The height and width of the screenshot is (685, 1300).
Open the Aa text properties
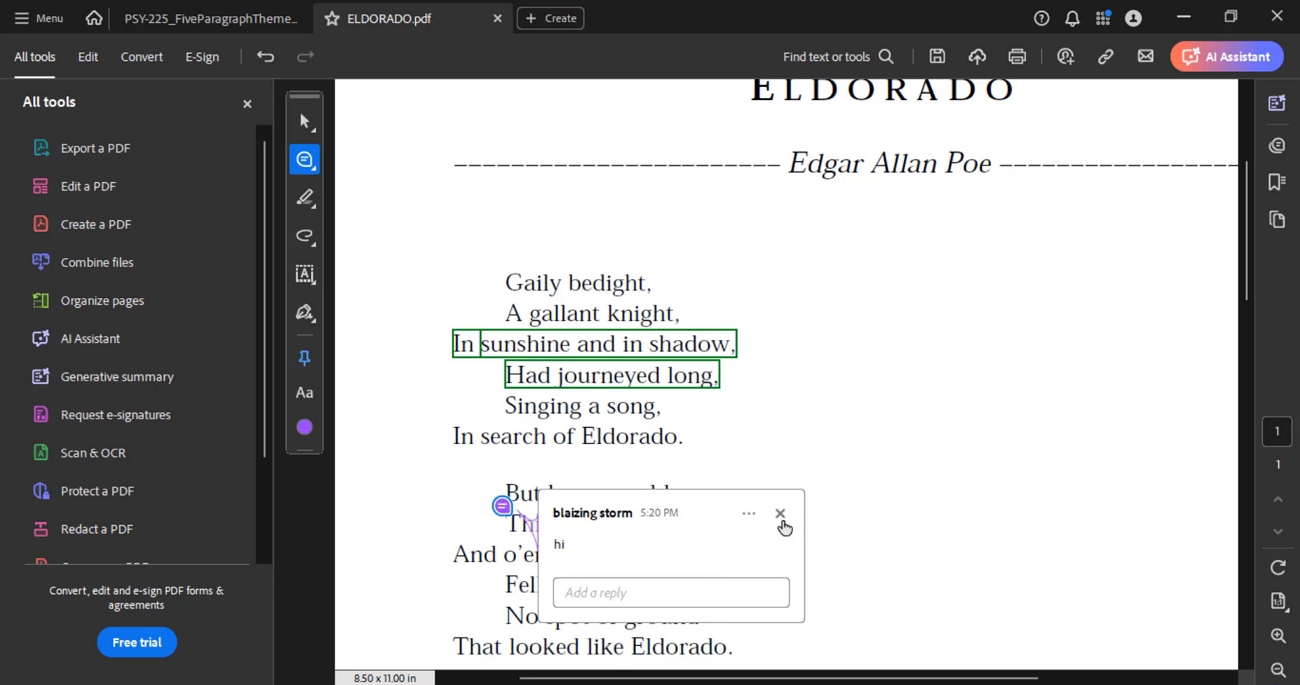[305, 393]
